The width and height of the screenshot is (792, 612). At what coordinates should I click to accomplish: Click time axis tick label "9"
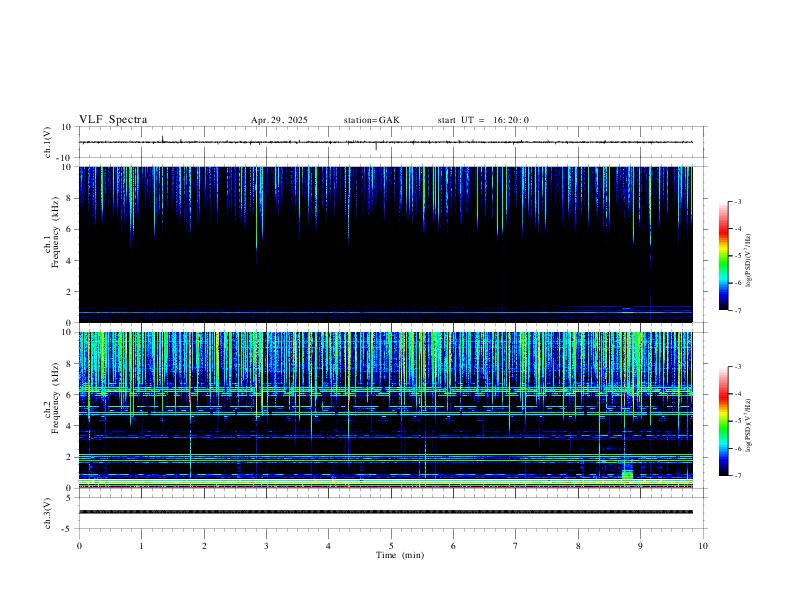640,546
